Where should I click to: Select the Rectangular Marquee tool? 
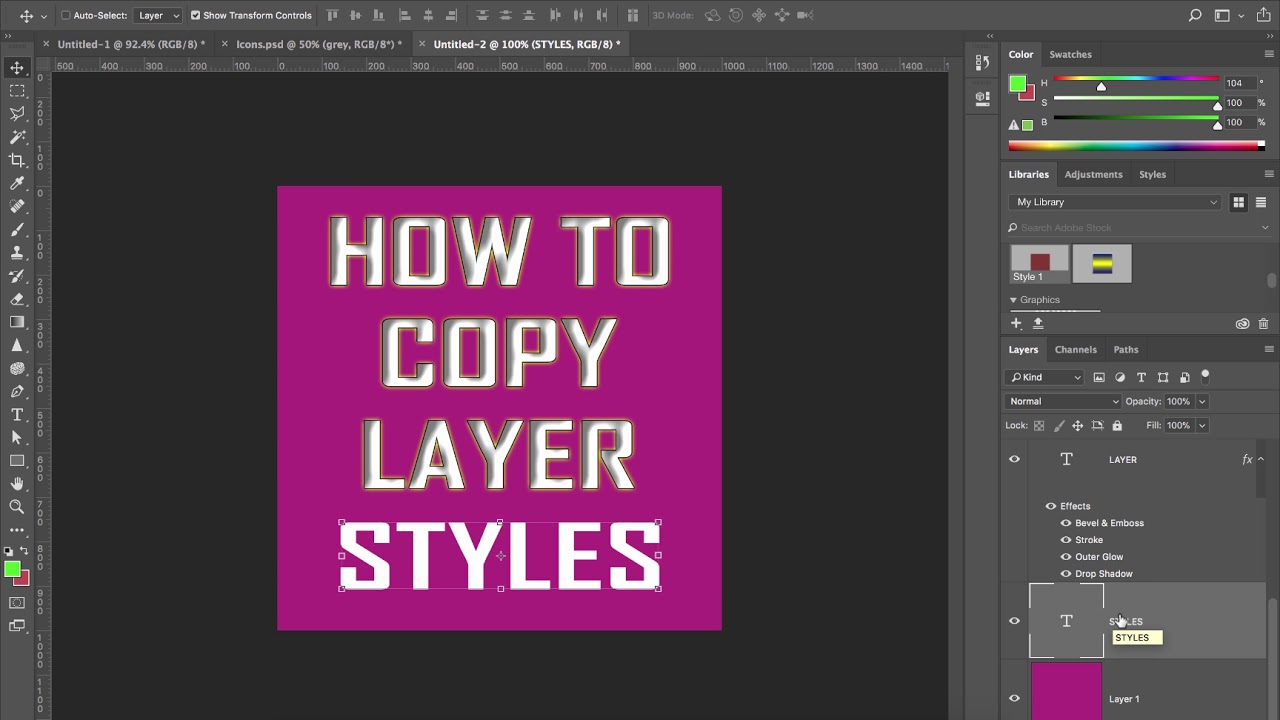pos(17,91)
